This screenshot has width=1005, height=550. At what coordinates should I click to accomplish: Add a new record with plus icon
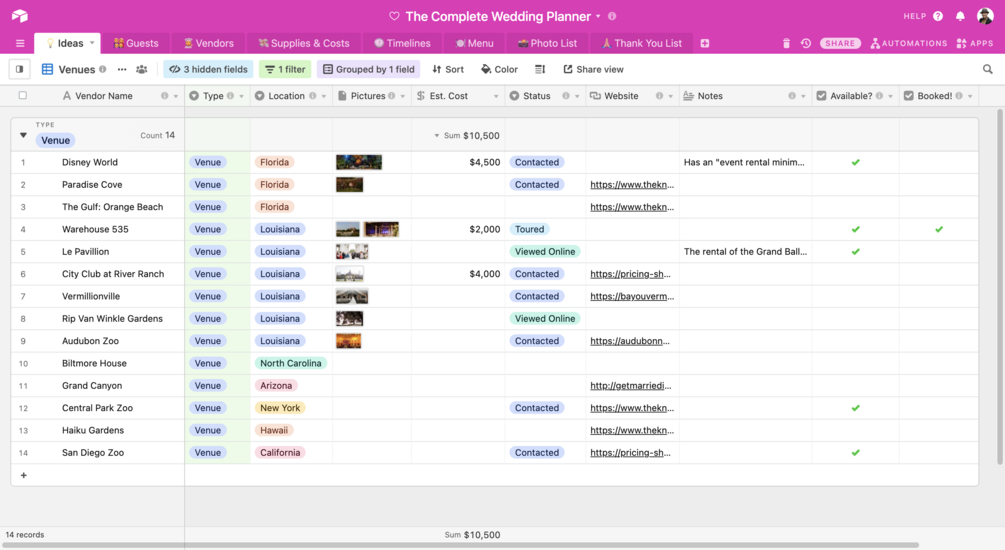(x=24, y=475)
